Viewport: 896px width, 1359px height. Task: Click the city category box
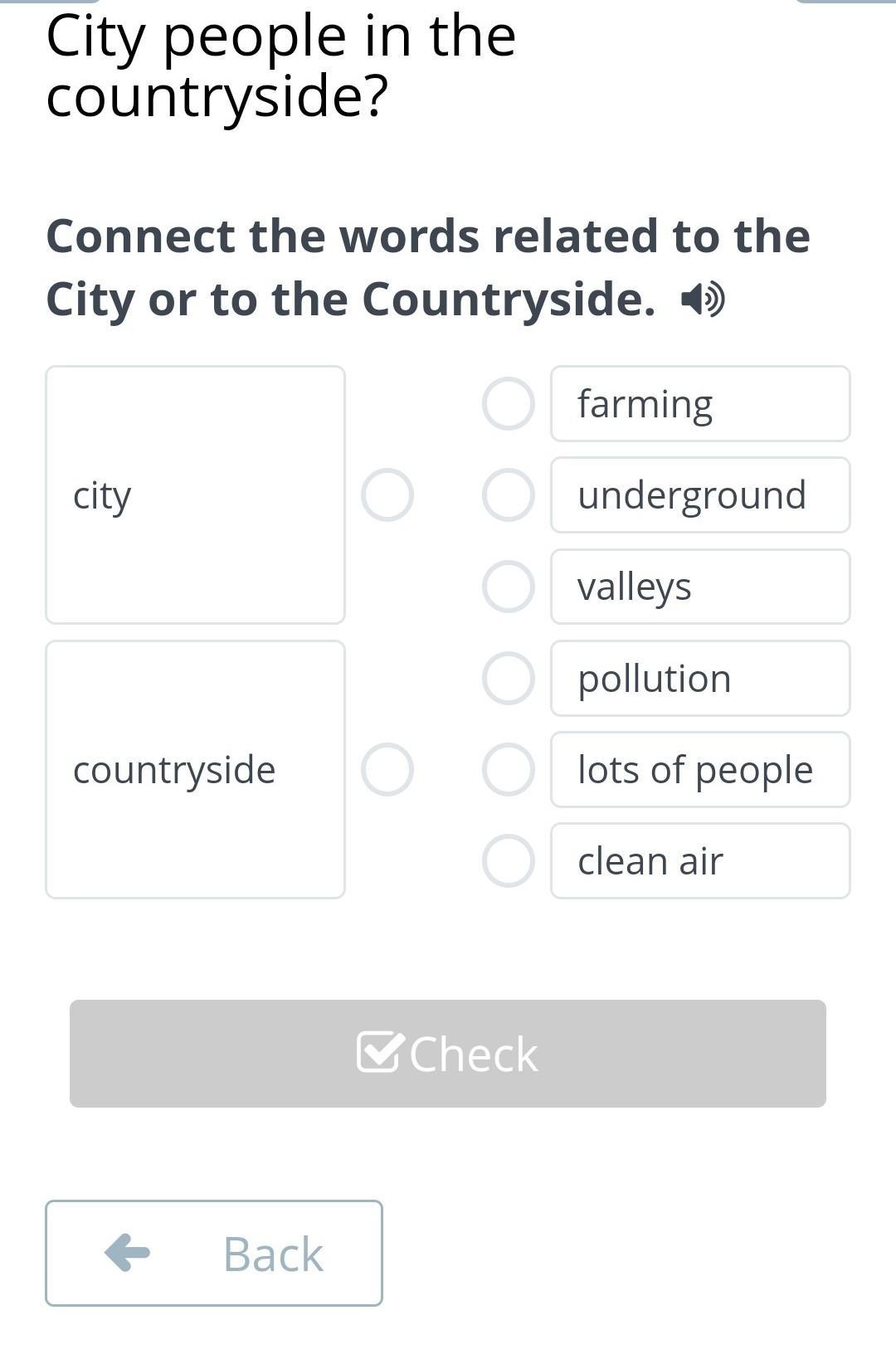(195, 495)
